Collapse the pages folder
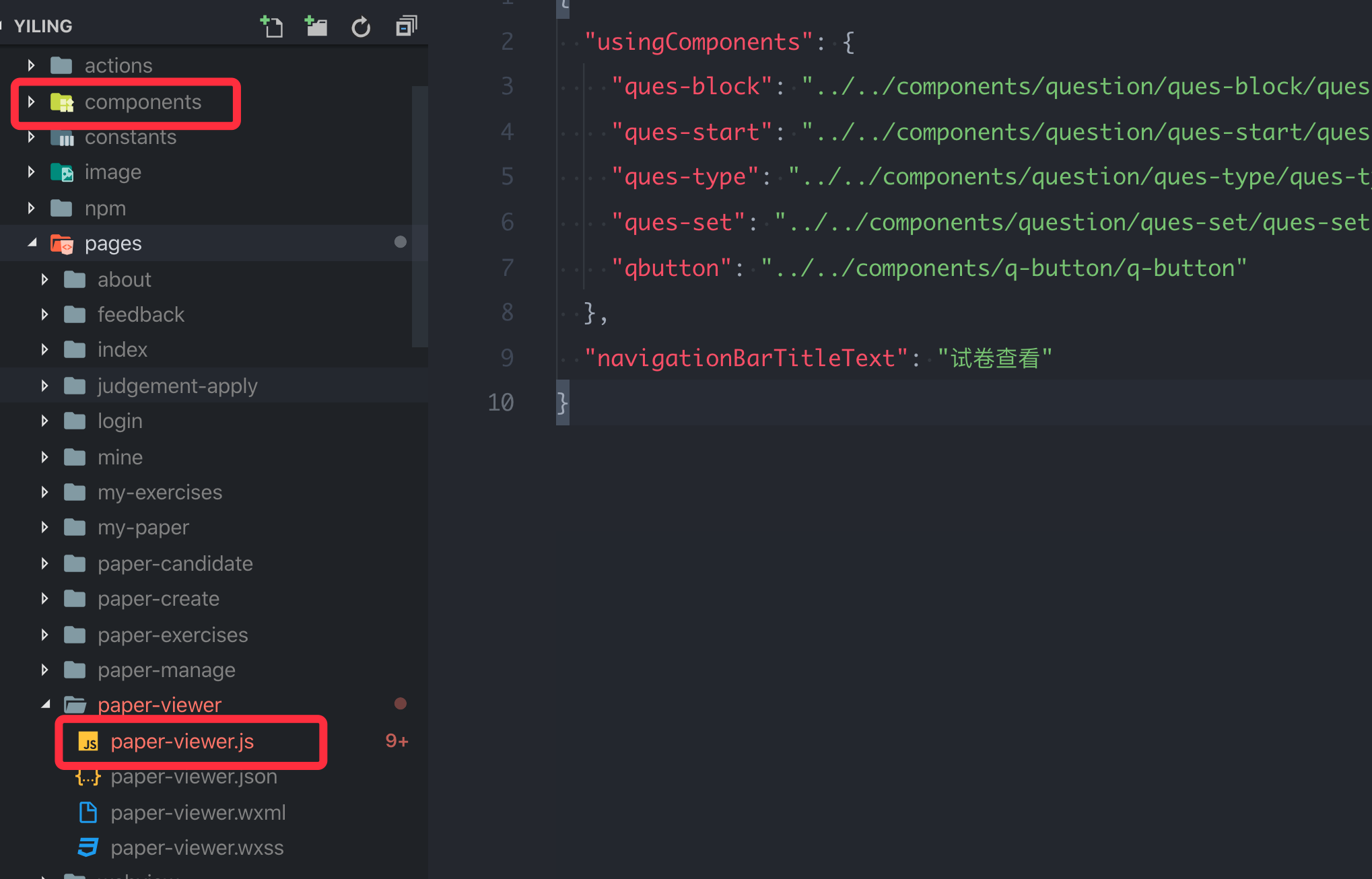The height and width of the screenshot is (879, 1372). (x=32, y=243)
